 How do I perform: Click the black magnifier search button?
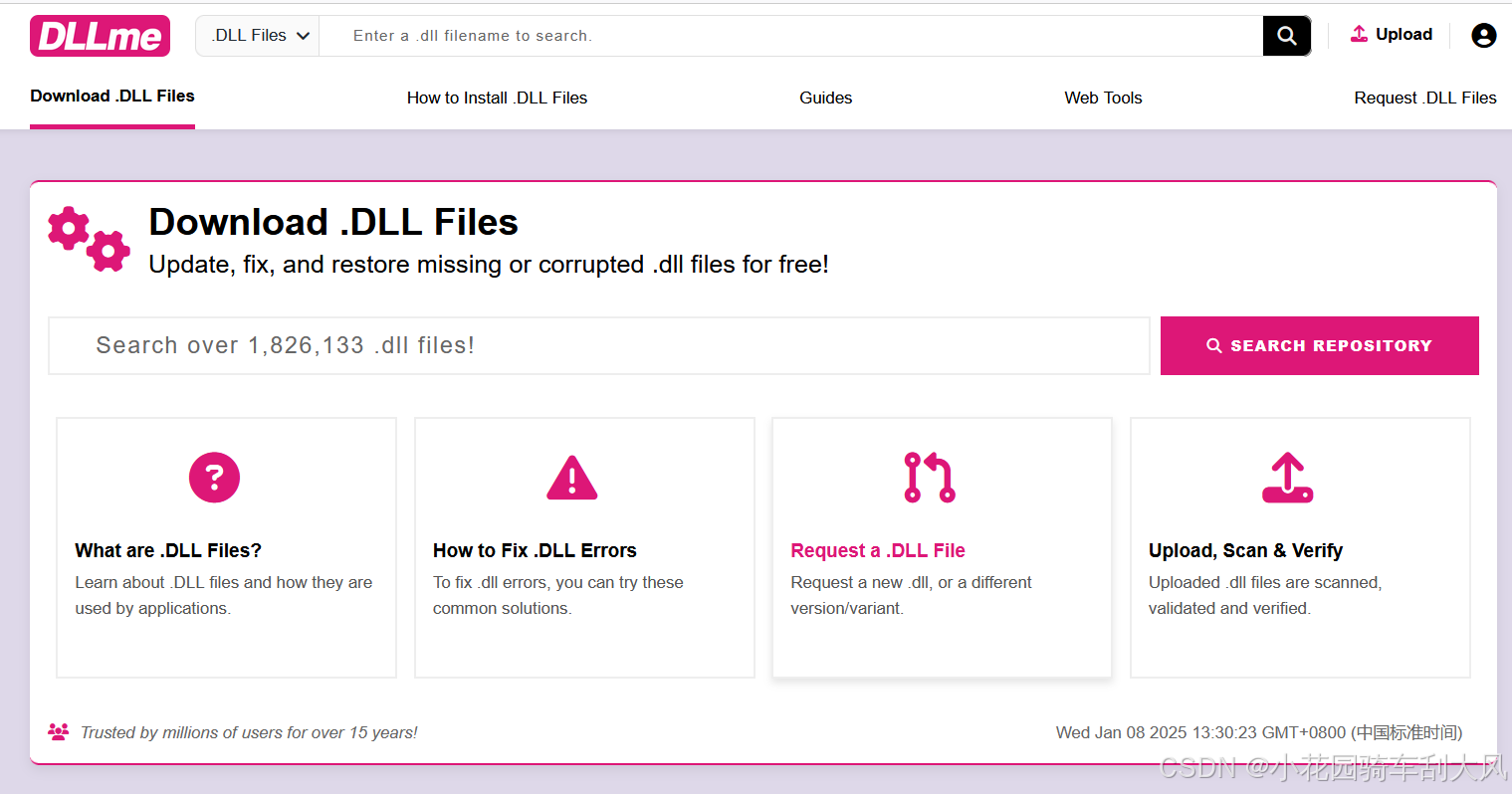click(x=1287, y=36)
